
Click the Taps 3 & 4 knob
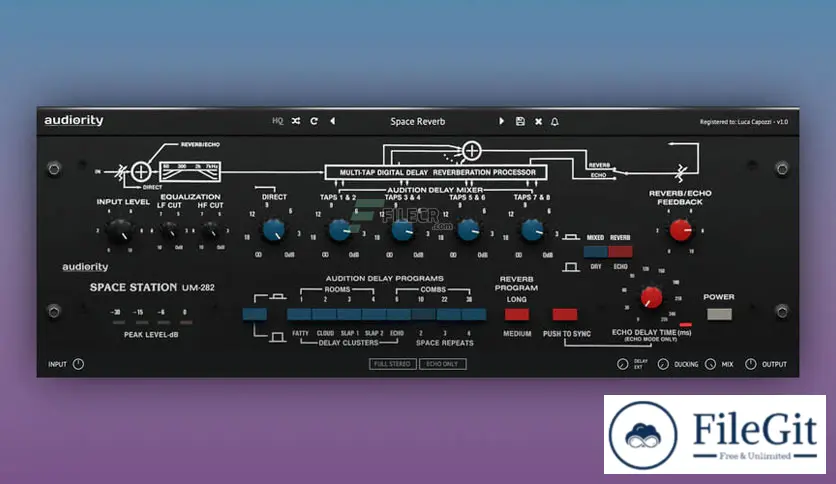click(x=403, y=230)
